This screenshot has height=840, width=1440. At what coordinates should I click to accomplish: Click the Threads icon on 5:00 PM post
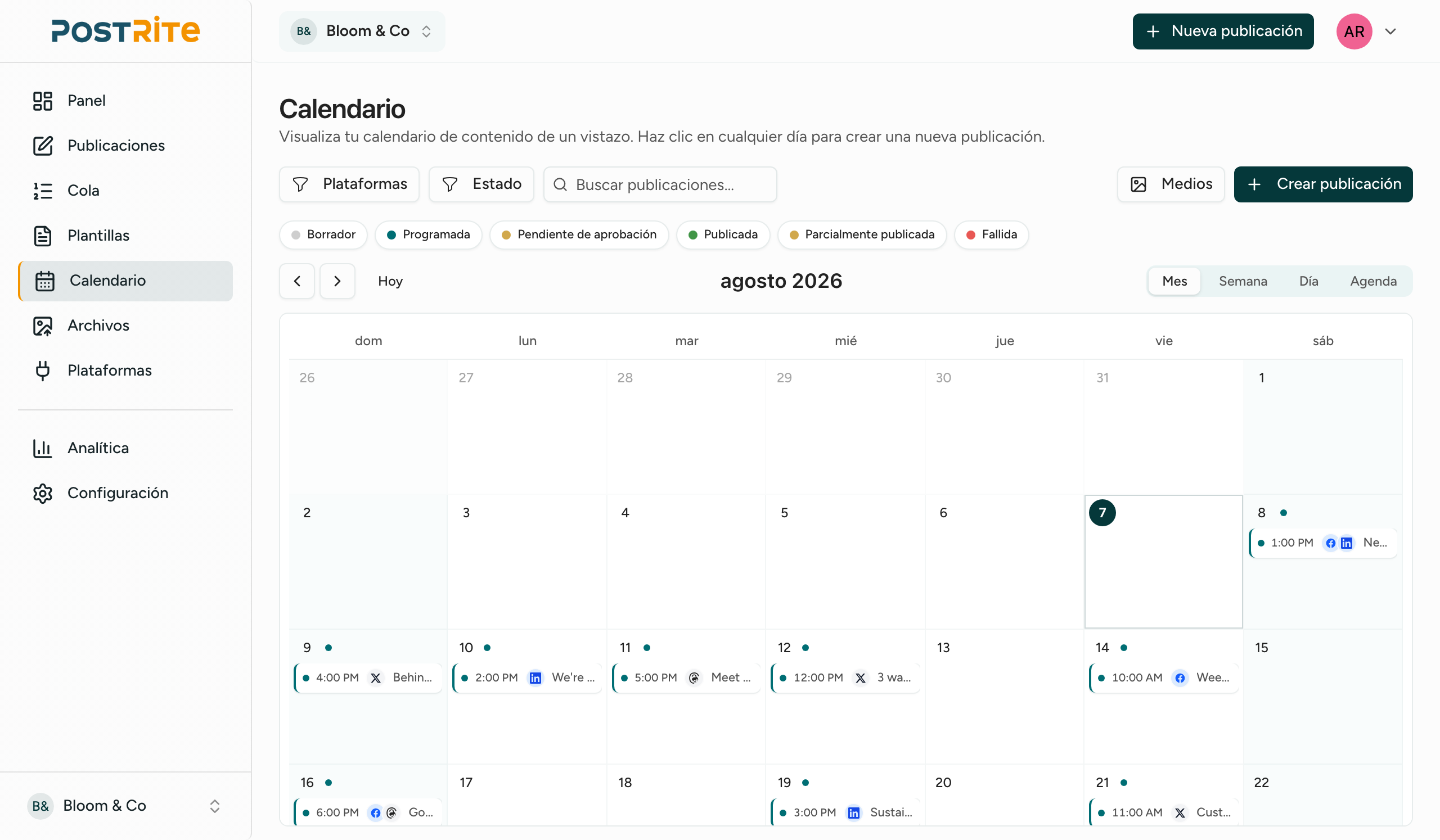pos(694,679)
